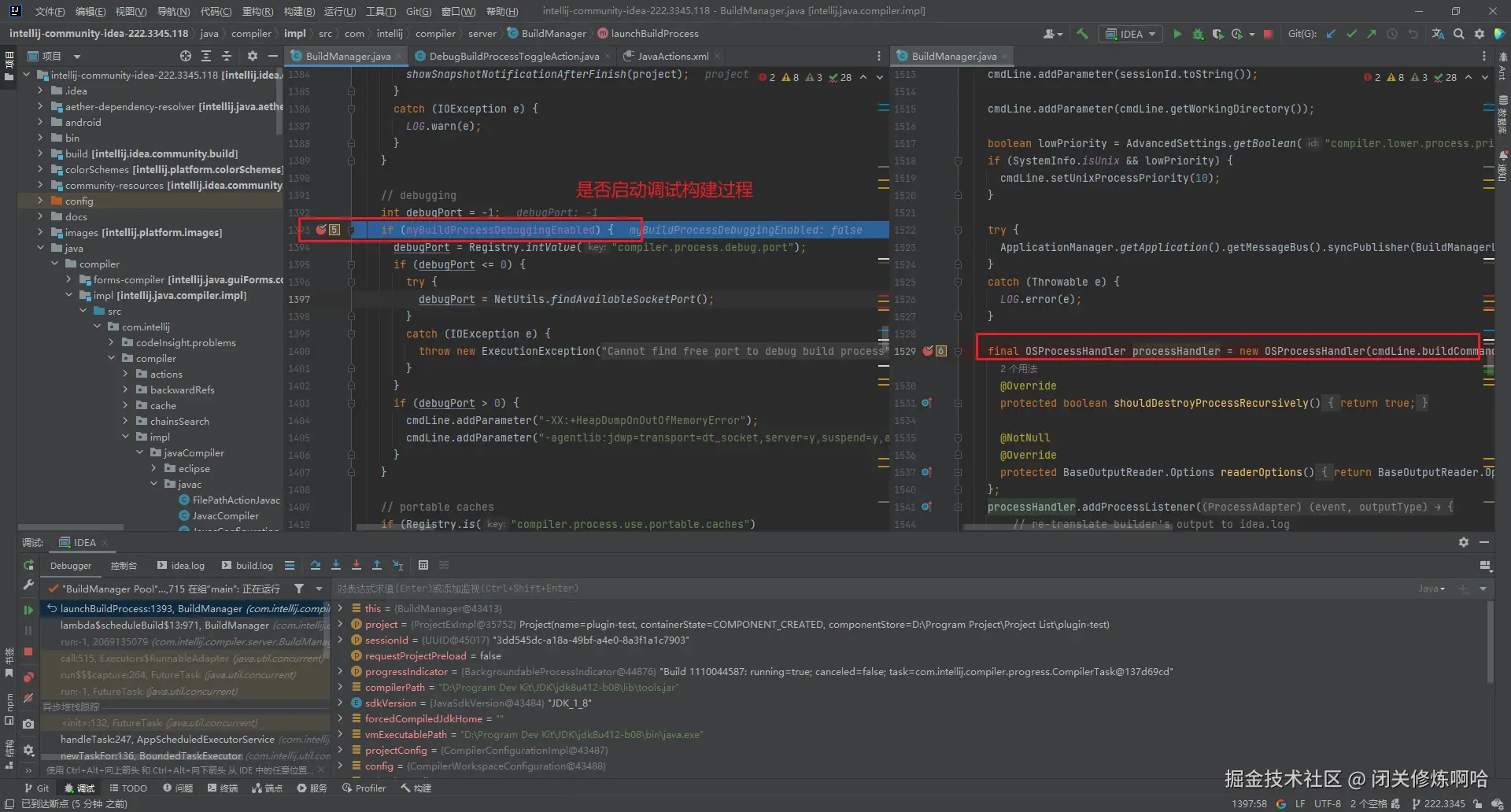
Task: Click the Debug bug icon in toolbar
Action: click(1198, 34)
